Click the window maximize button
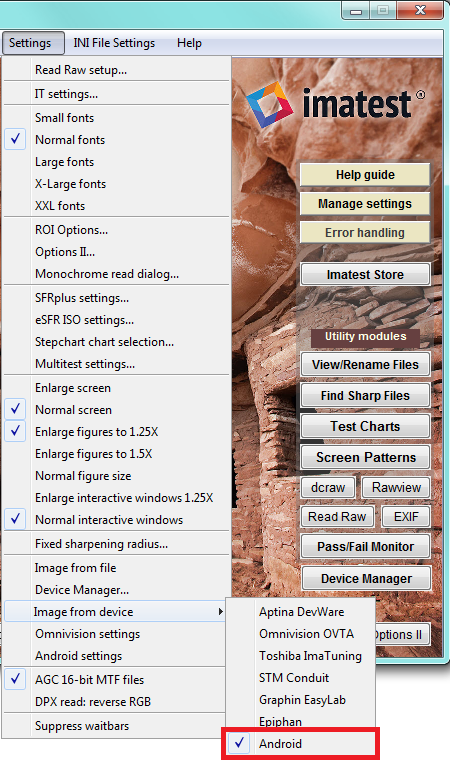The image size is (450, 764). pos(383,10)
